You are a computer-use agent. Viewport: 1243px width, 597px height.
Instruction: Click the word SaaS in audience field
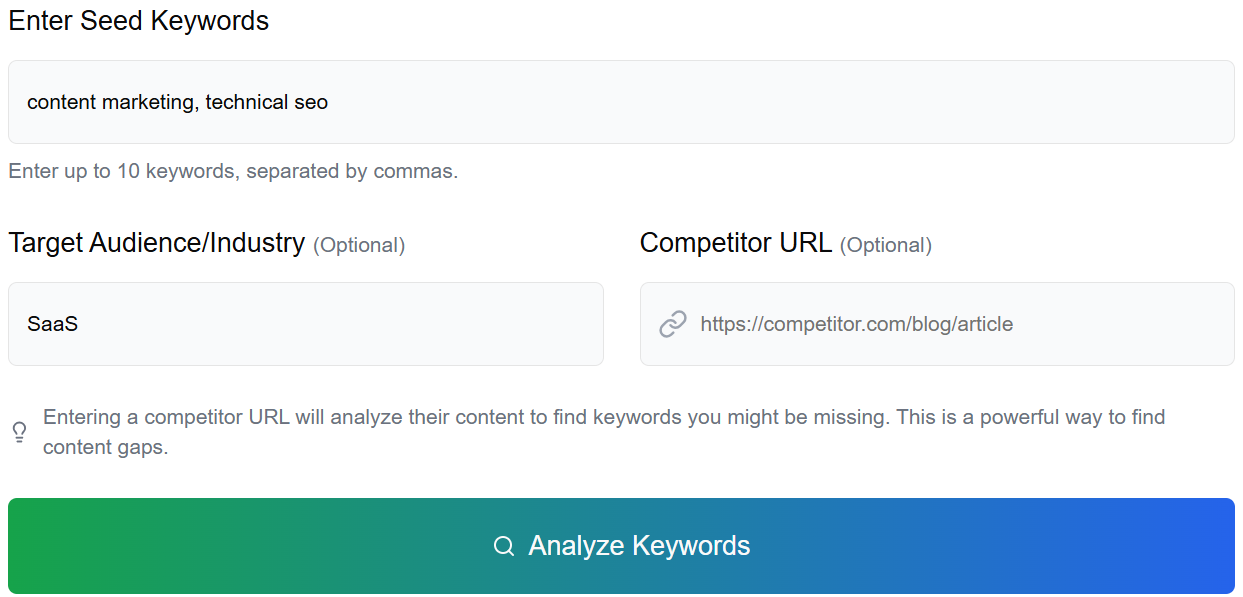tap(52, 324)
